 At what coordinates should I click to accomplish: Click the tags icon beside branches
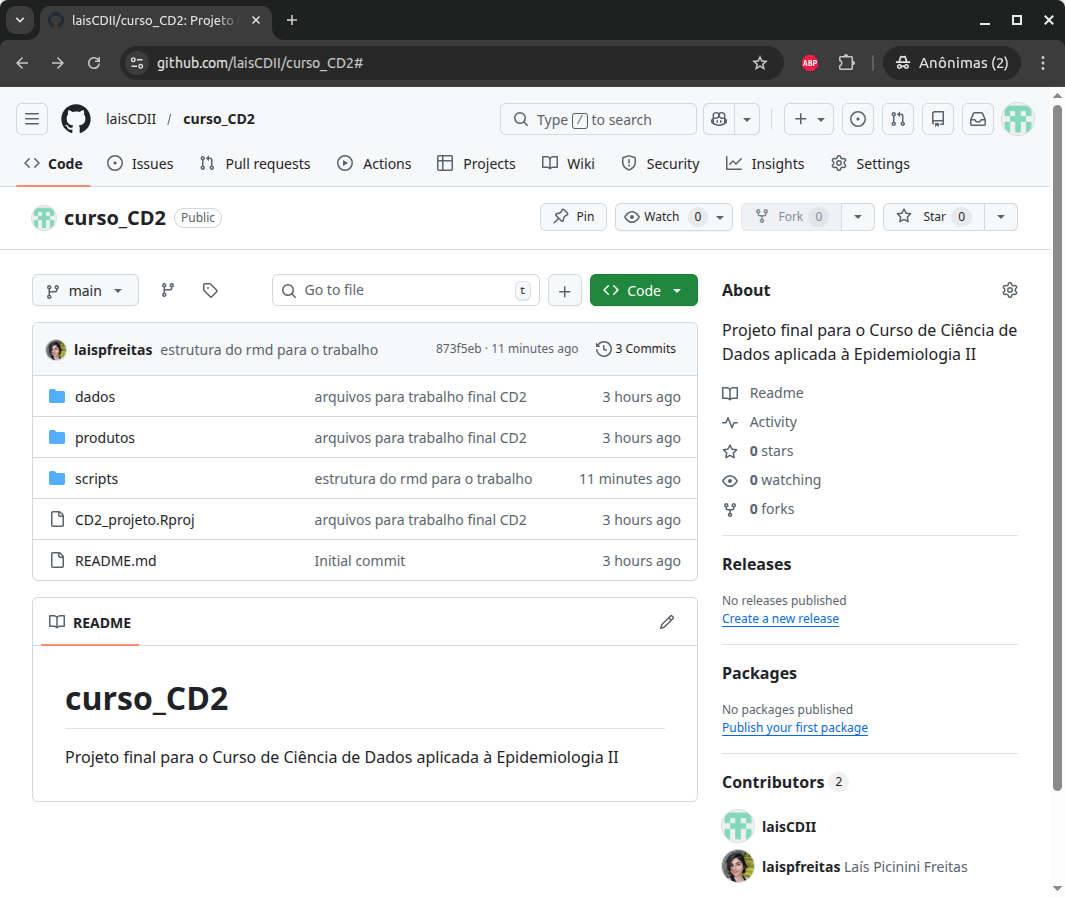(210, 290)
